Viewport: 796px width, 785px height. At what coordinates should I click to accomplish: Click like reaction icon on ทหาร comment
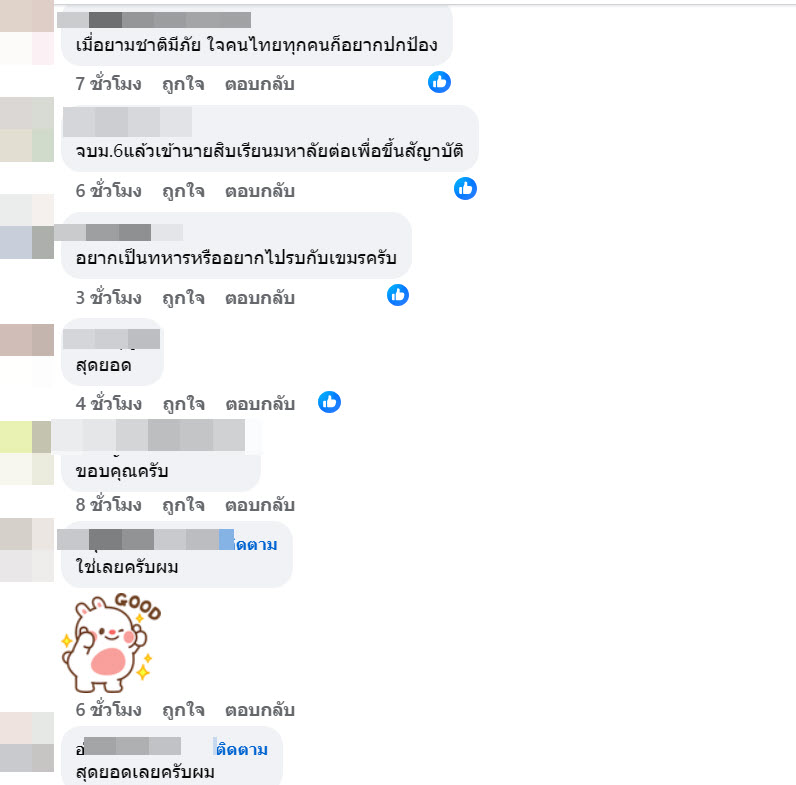coord(397,295)
